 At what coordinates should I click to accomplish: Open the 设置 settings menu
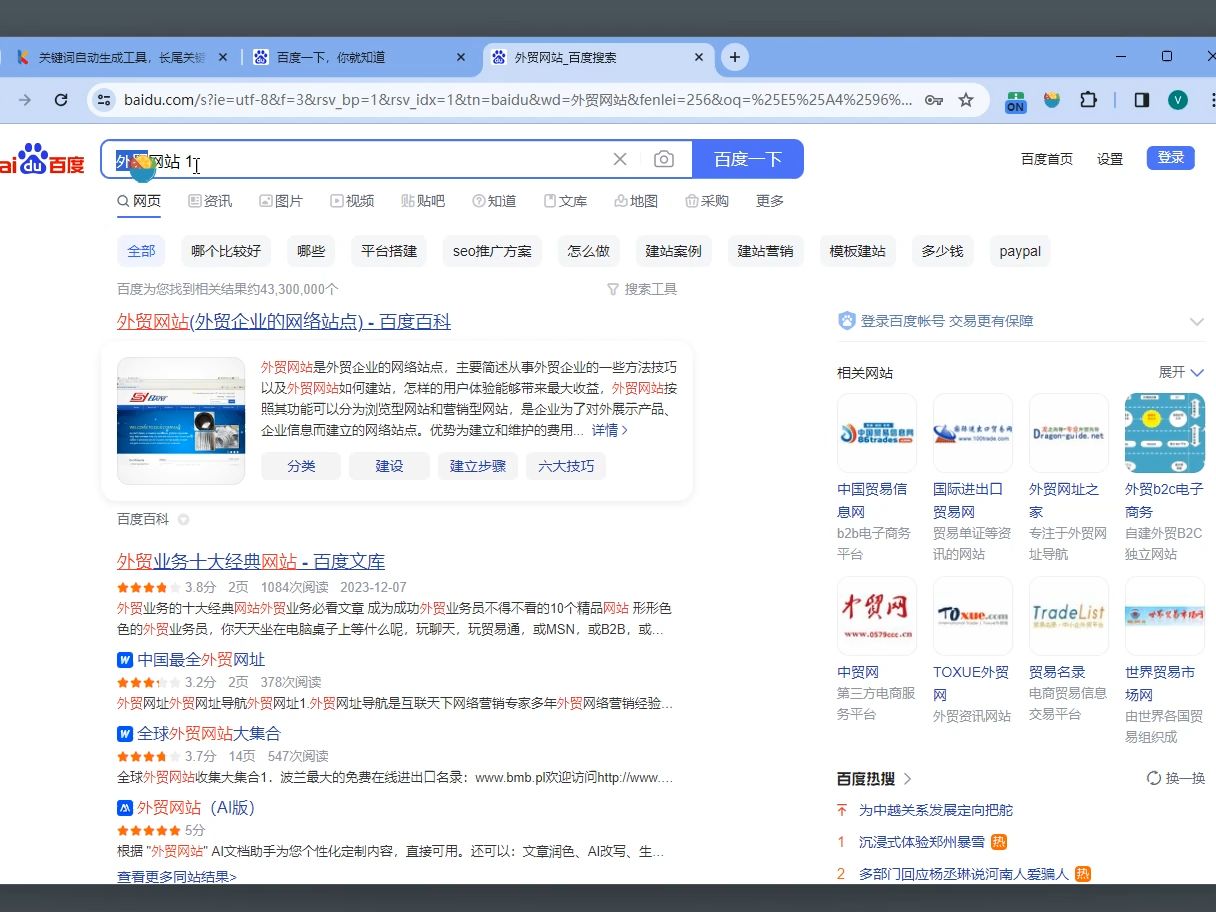[x=1110, y=159]
